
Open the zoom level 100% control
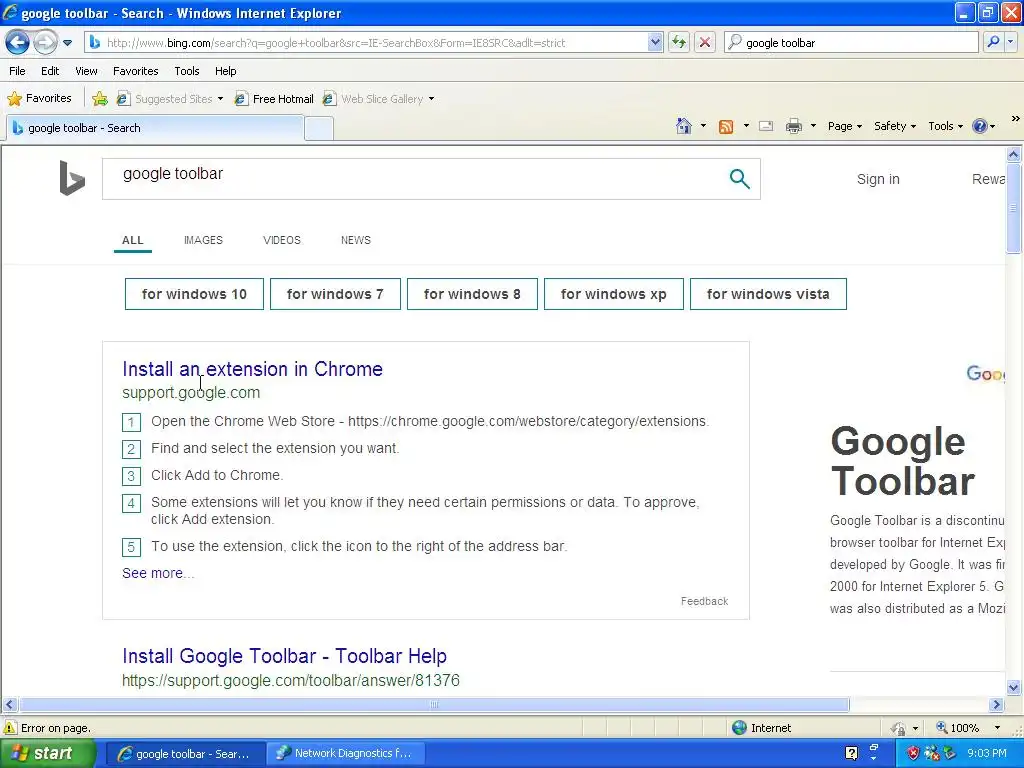pyautogui.click(x=968, y=728)
